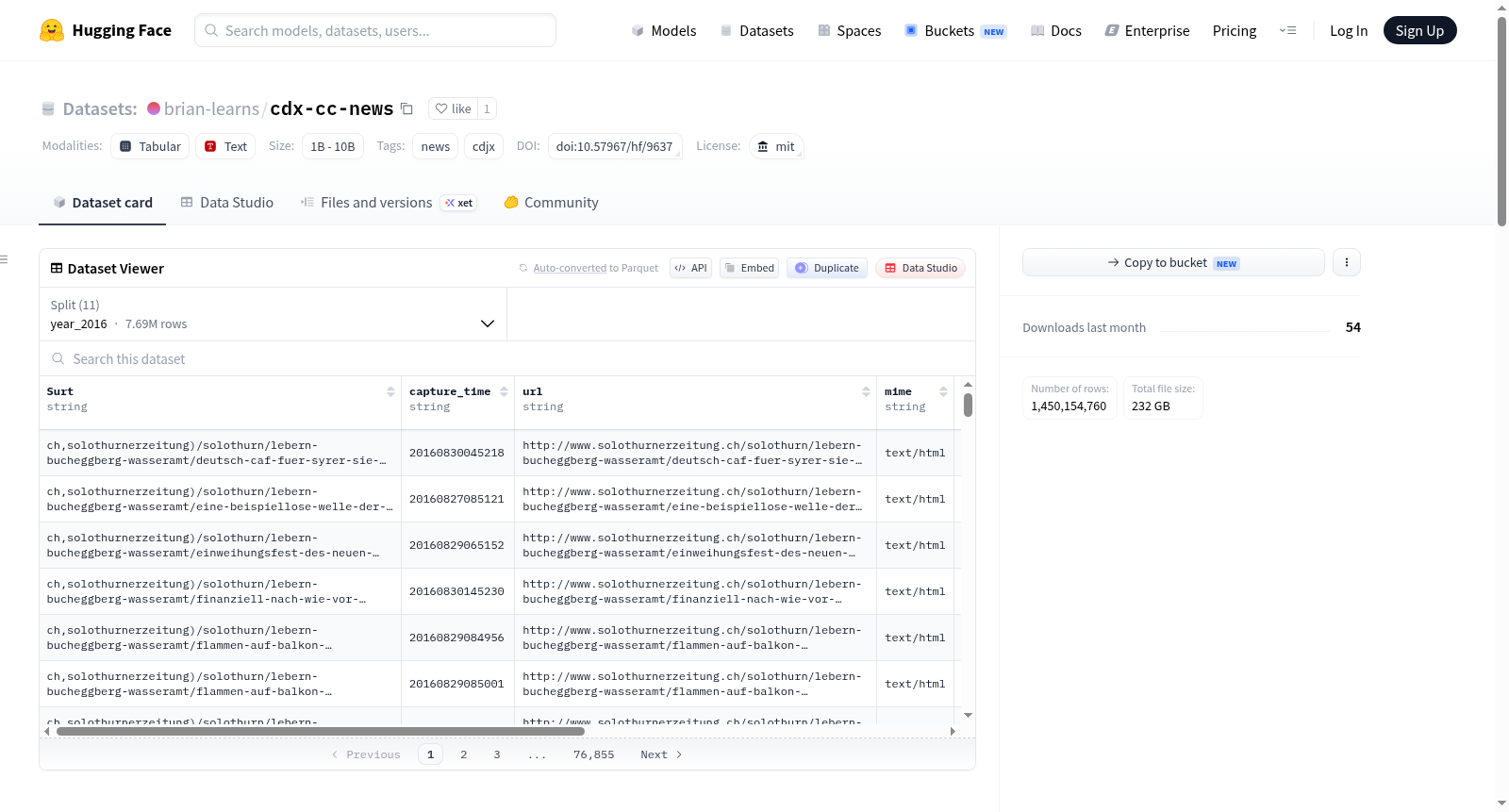
Task: Click Copy to bucket button
Action: click(x=1173, y=262)
